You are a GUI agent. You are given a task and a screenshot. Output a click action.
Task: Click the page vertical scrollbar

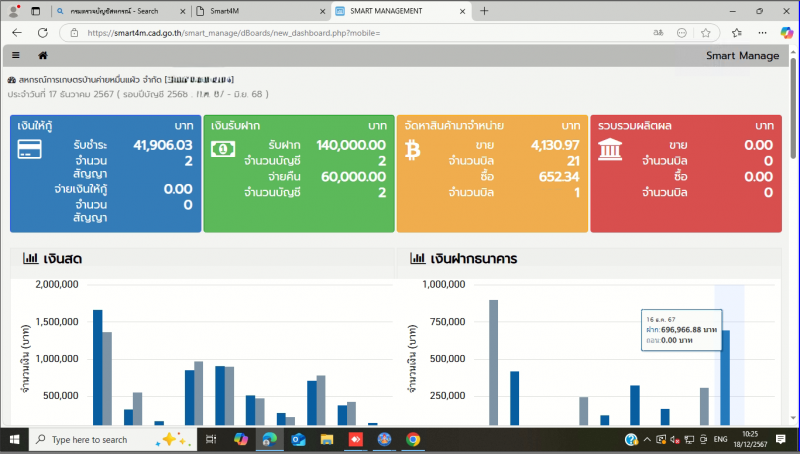(793, 107)
